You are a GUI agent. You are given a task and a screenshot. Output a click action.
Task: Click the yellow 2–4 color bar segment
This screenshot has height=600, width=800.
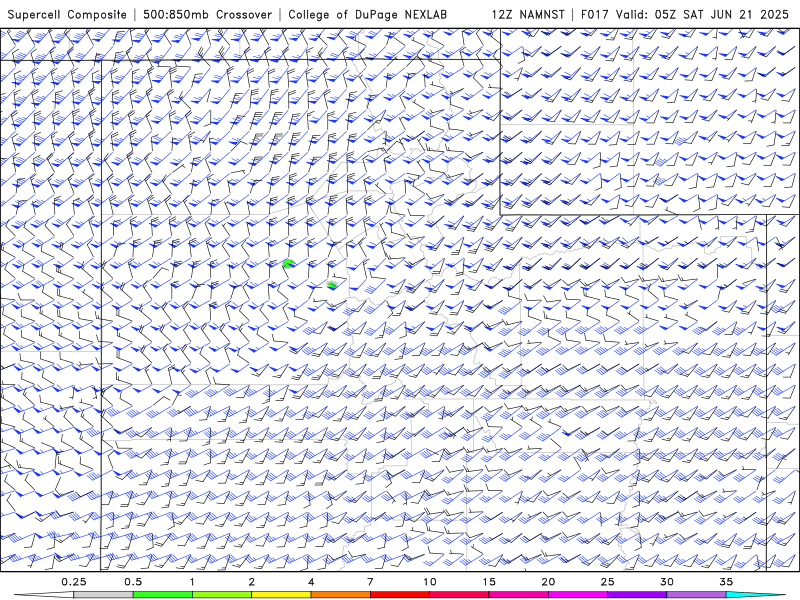281,595
